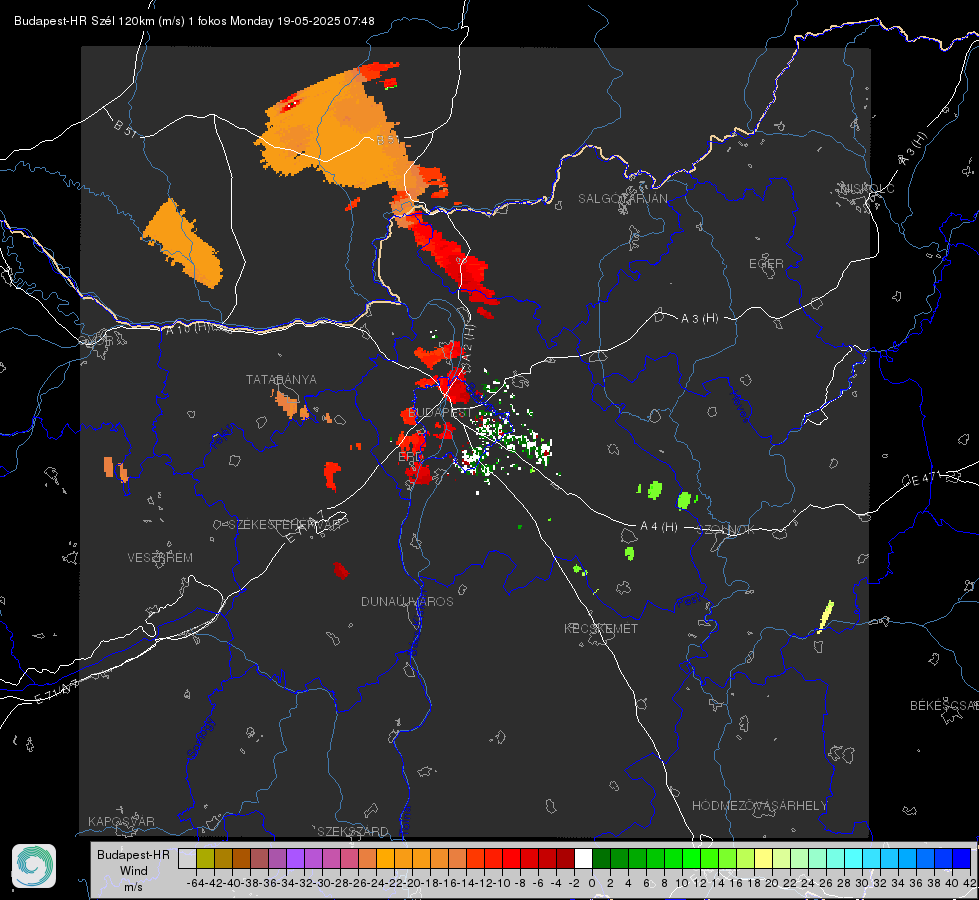Click the "A 4 (H)" road label

click(659, 527)
